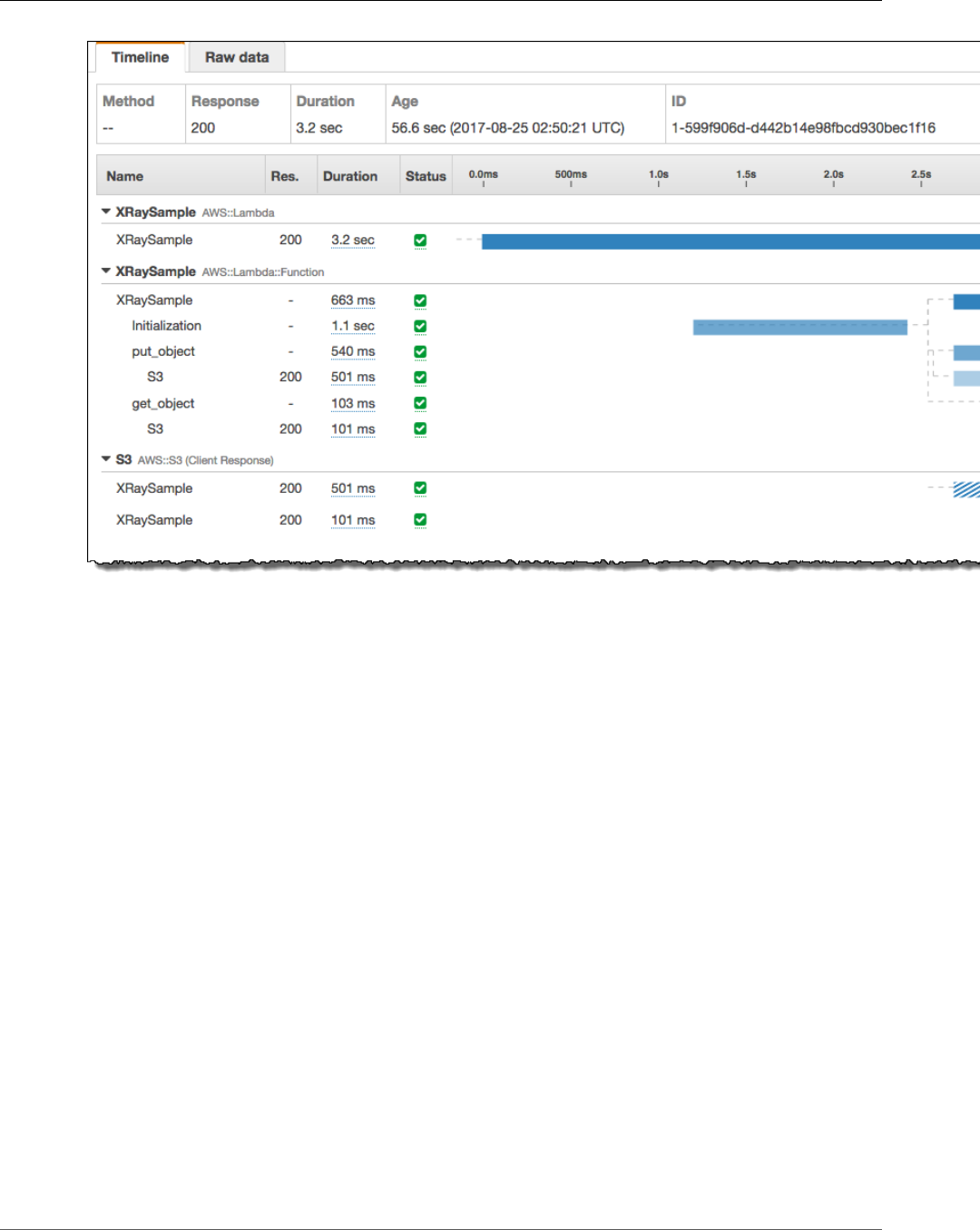Collapse the S3 AWS::S3 Client Response group
Image resolution: width=980 pixels, height=1230 pixels.
[x=106, y=459]
